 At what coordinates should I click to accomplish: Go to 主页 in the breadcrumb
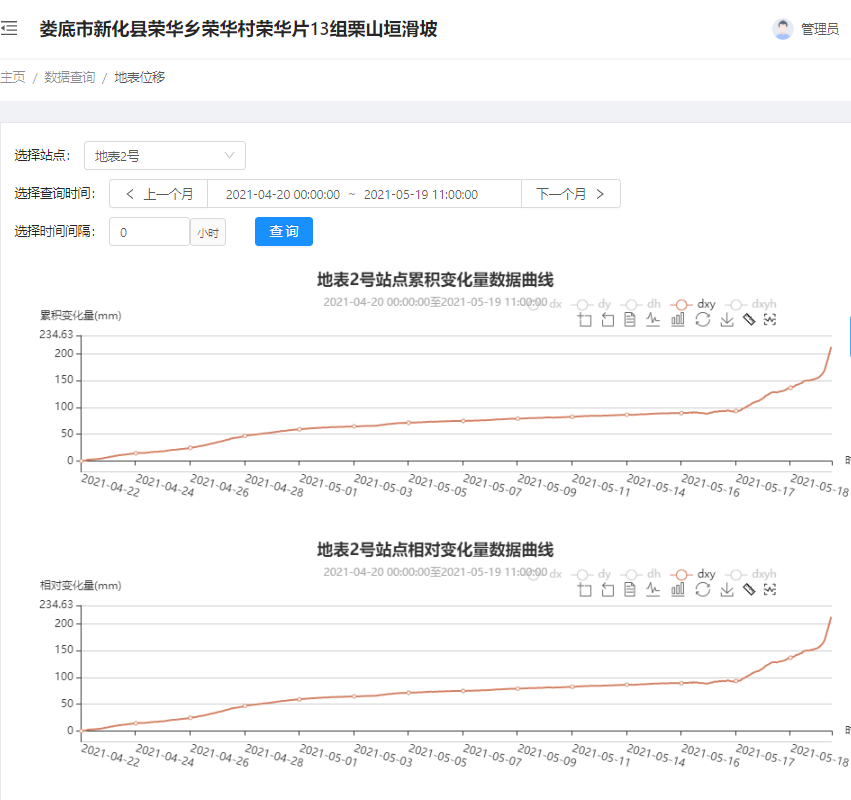pyautogui.click(x=13, y=77)
